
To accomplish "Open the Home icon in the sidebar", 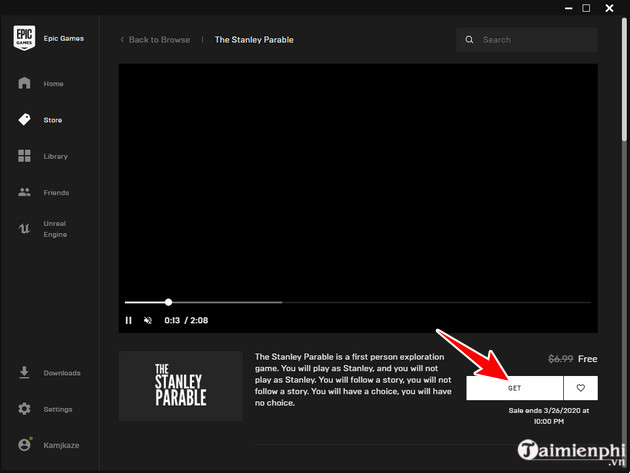I will [x=24, y=83].
